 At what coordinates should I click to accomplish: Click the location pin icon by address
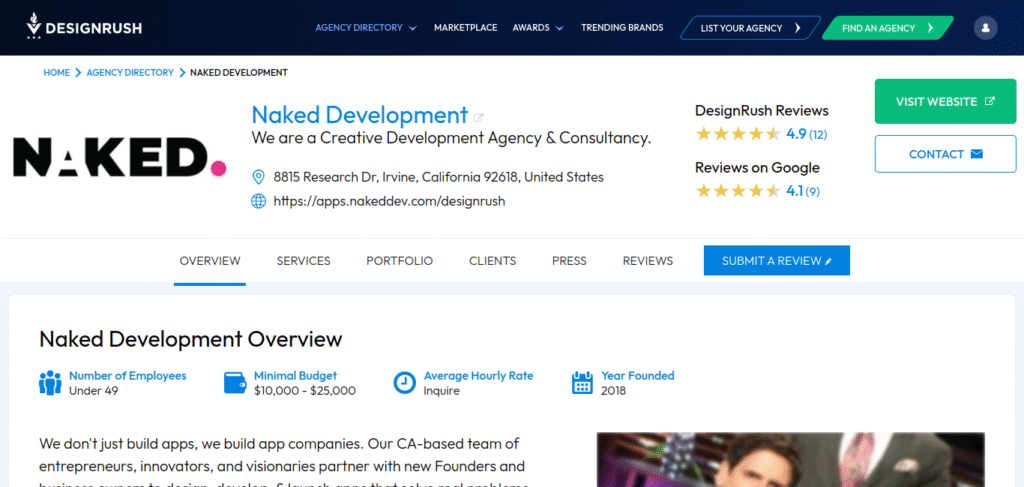[x=259, y=177]
